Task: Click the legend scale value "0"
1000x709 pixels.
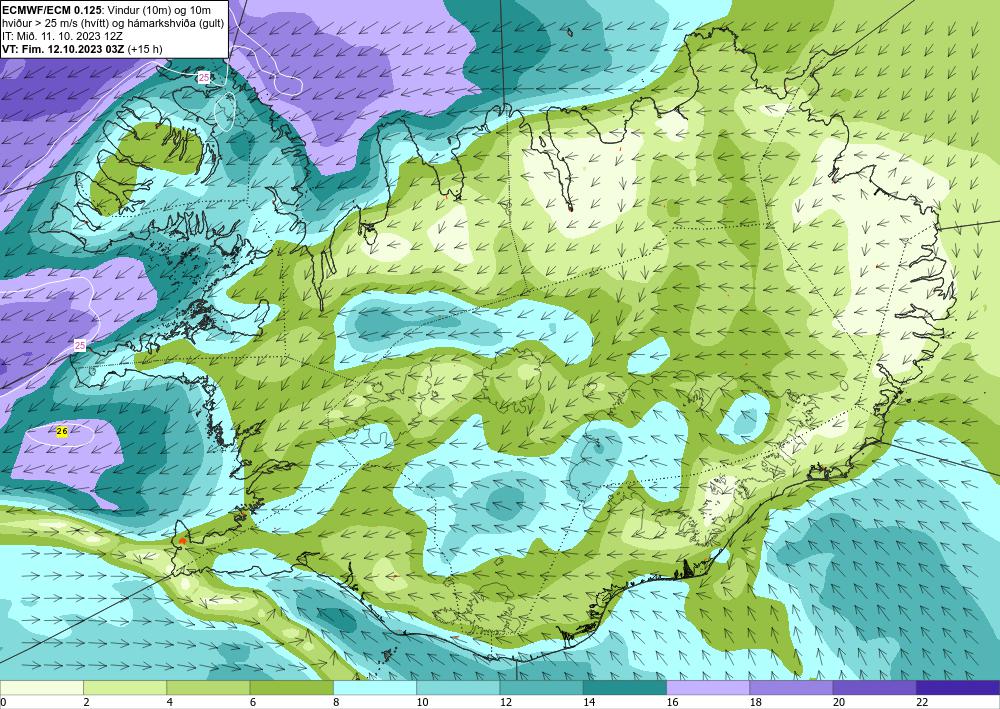Action: pyautogui.click(x=3, y=702)
